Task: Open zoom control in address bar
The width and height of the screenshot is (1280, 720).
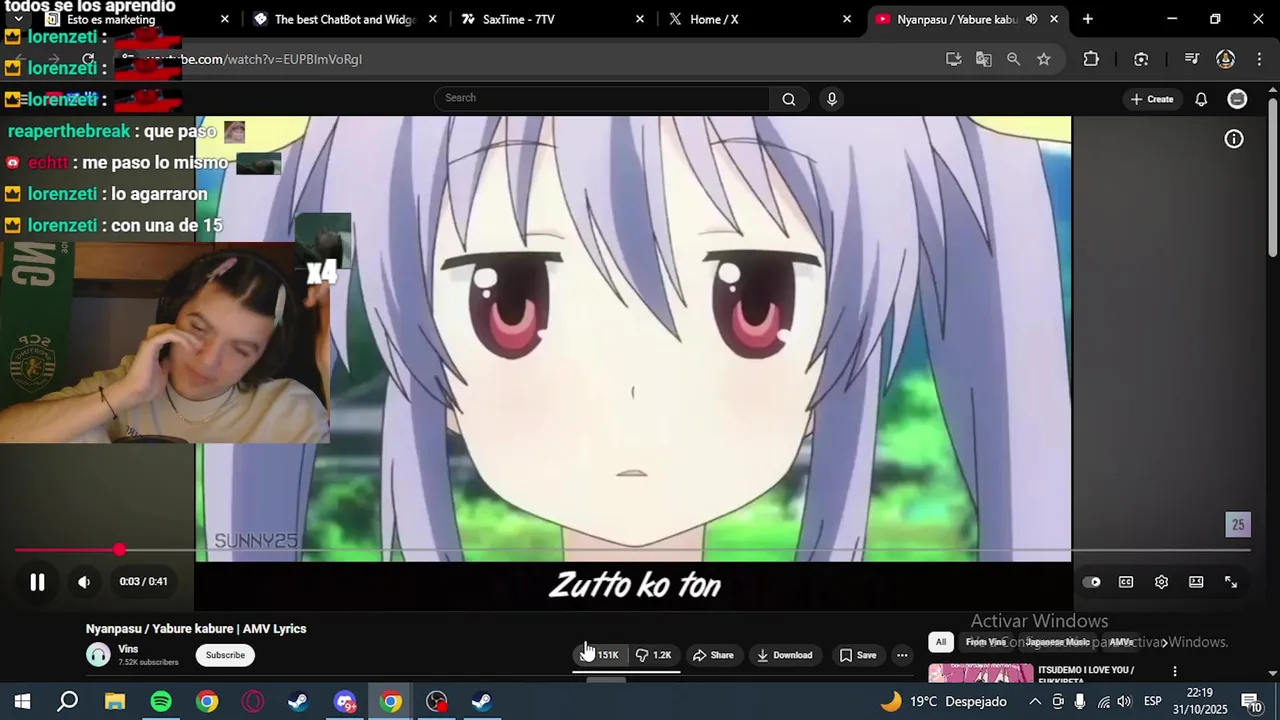Action: coord(1014,59)
